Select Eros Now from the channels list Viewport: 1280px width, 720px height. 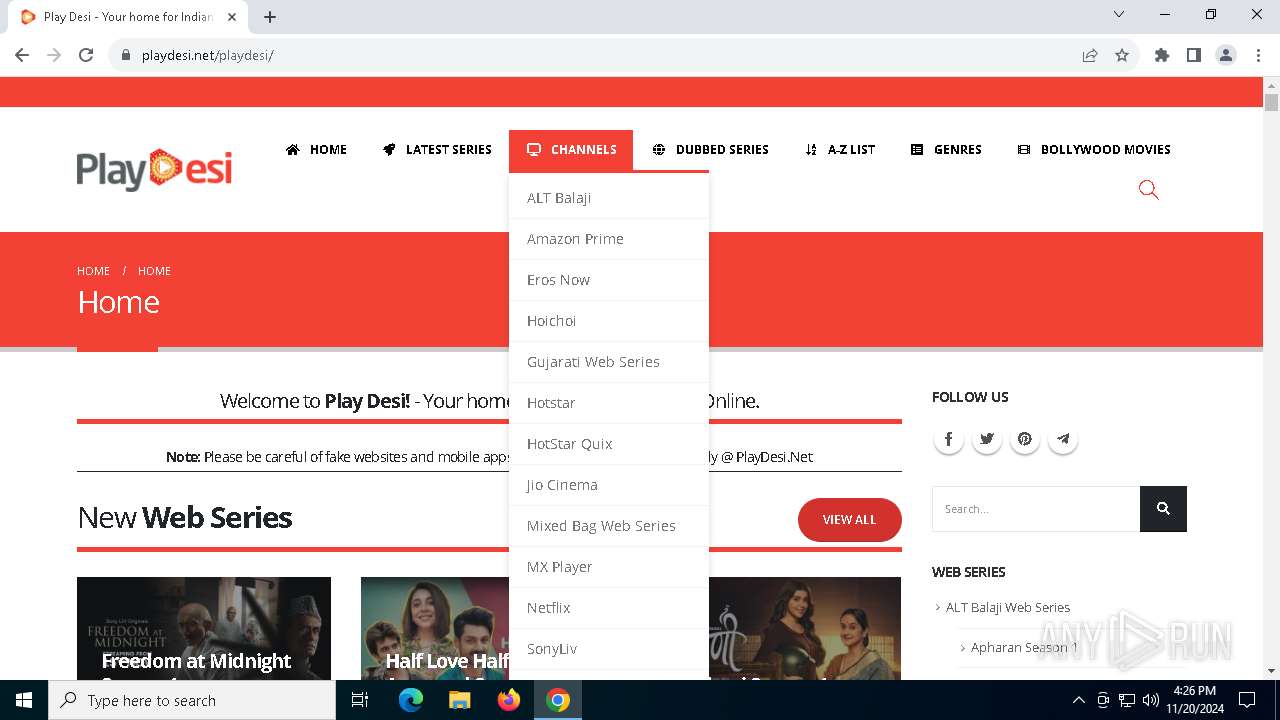coord(609,280)
